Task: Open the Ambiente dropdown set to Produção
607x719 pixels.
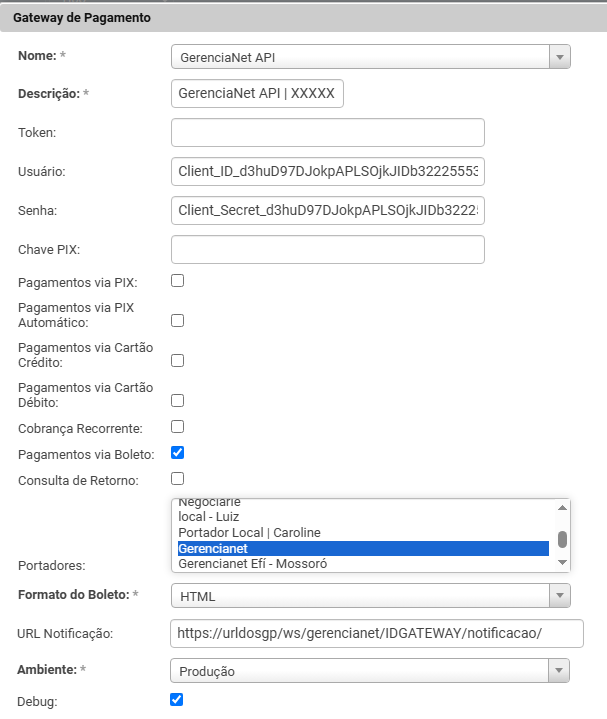Action: point(370,671)
